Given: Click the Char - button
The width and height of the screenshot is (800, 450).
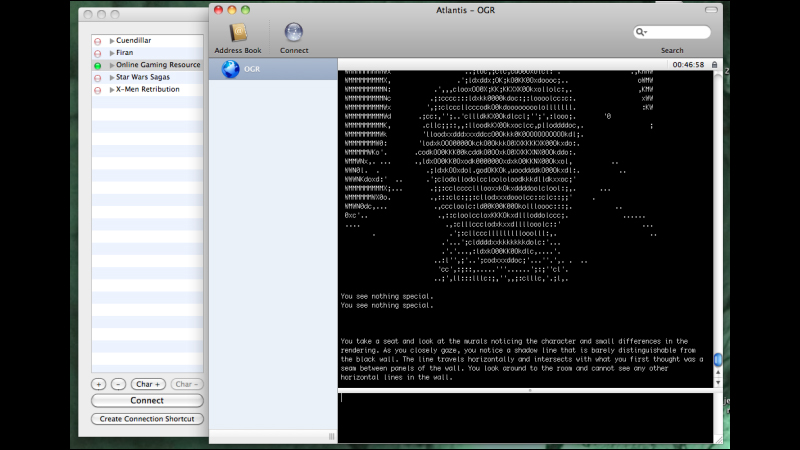Looking at the screenshot, I should point(187,384).
